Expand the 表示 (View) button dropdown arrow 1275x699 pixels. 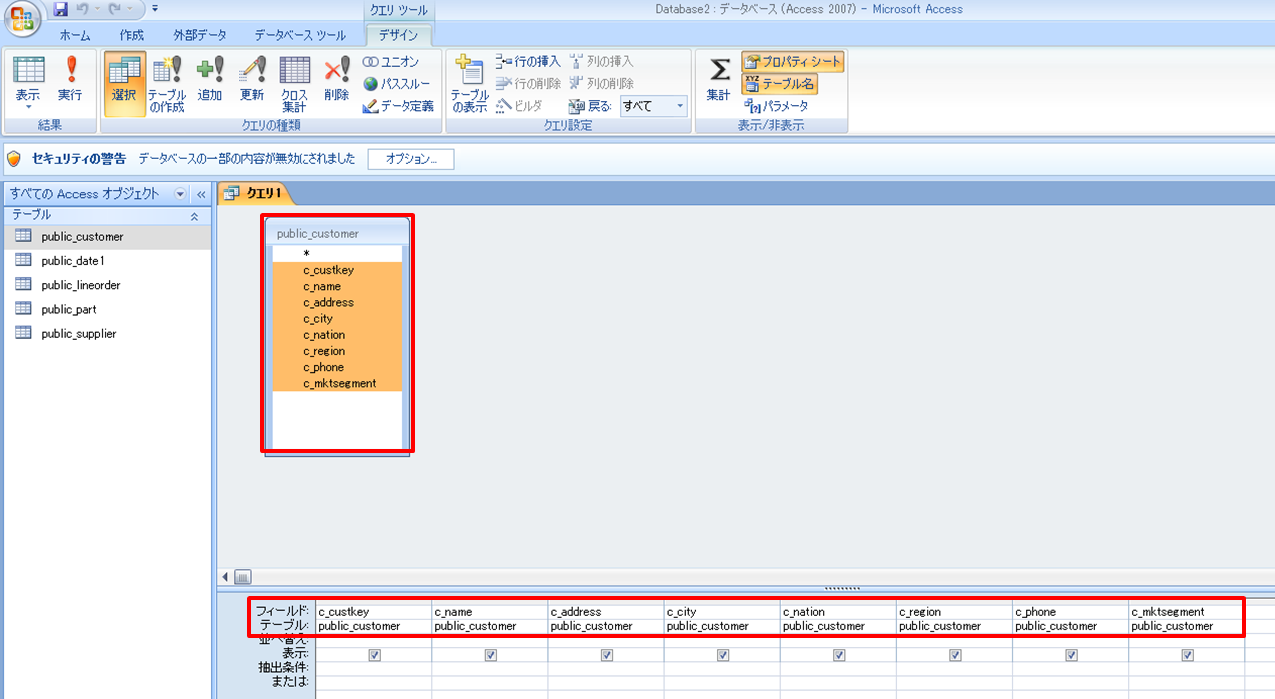[x=27, y=107]
